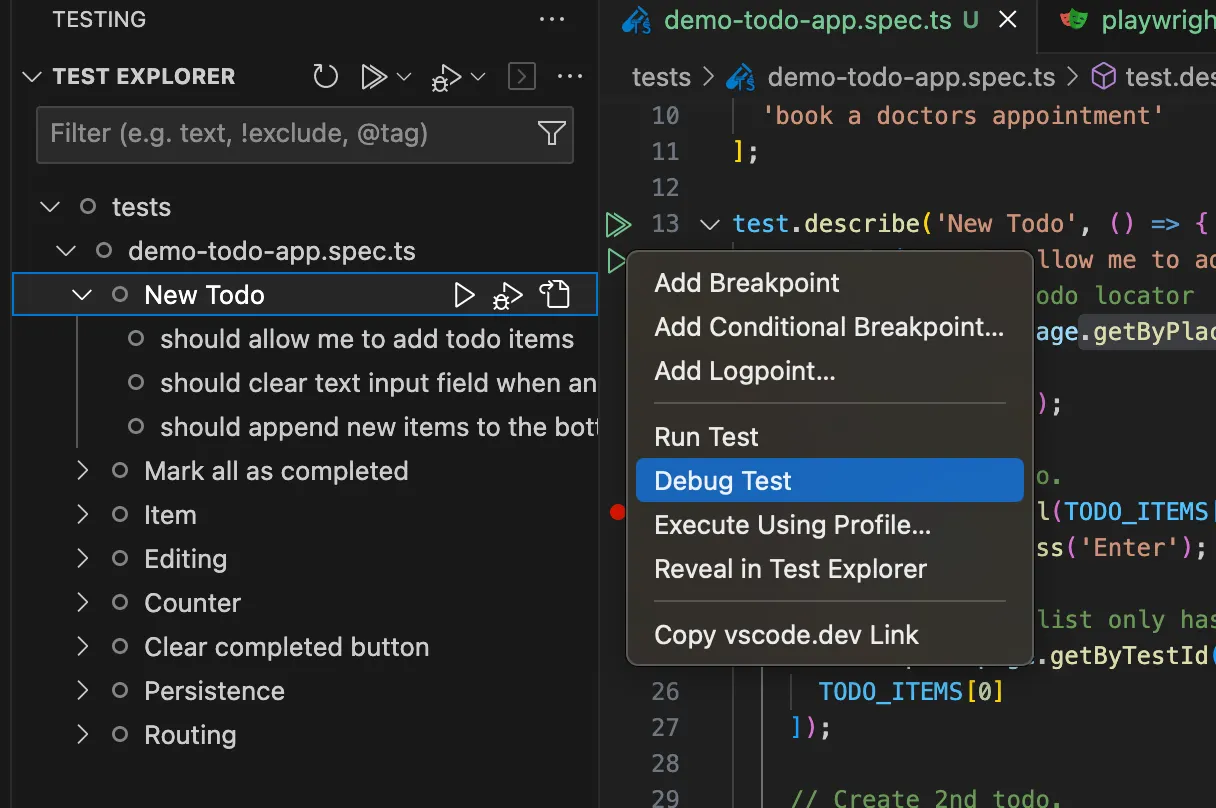The image size is (1216, 808).
Task: Open Test Explorer more actions ellipsis
Action: tap(570, 76)
